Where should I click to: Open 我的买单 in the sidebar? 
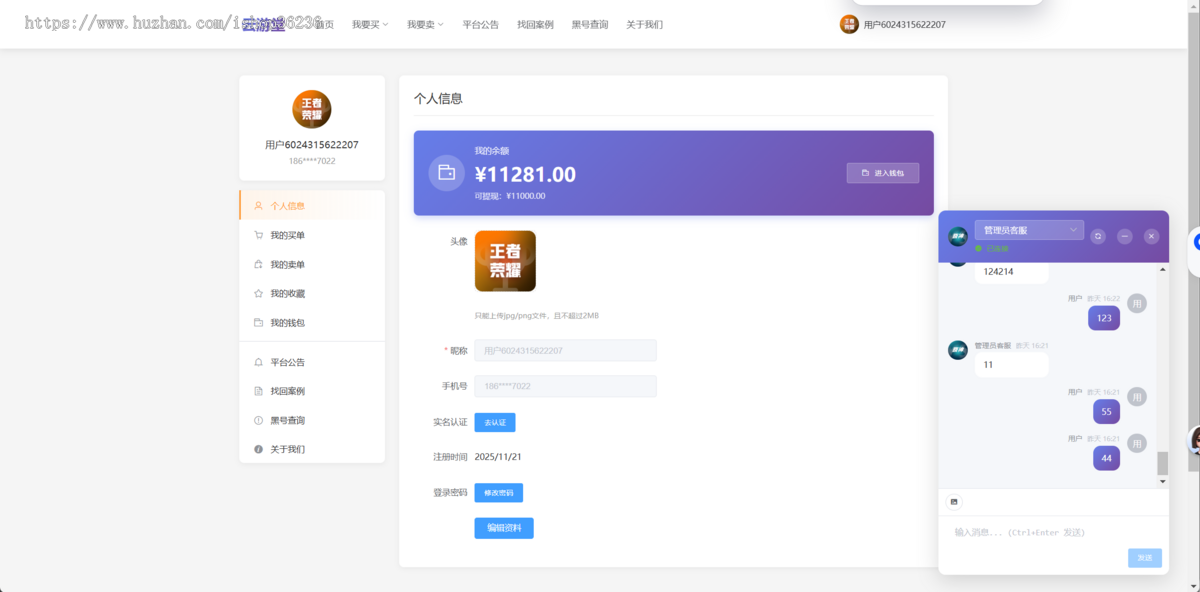point(312,235)
